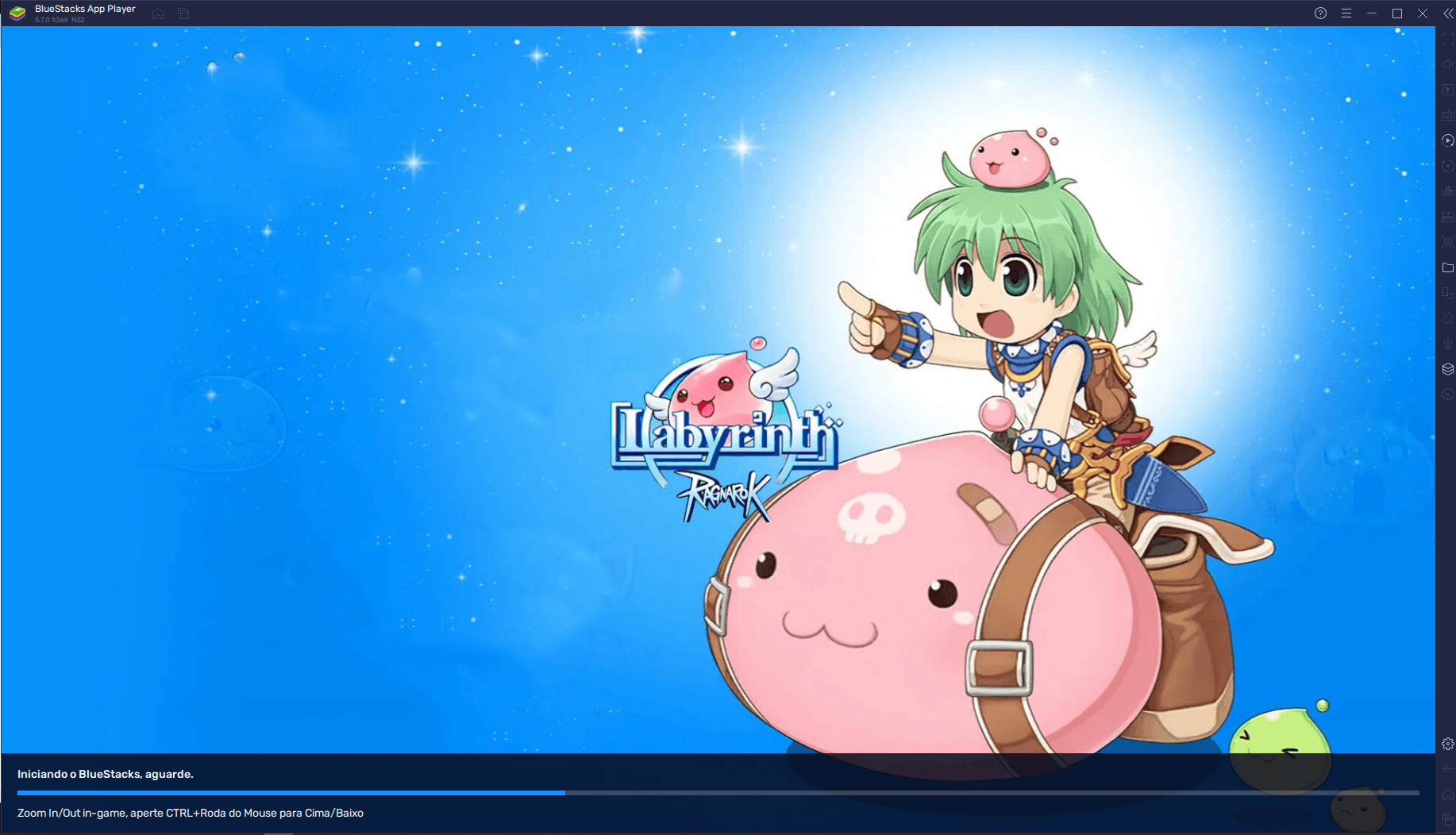The width and height of the screenshot is (1456, 835).
Task: Click the 'BlueStacks App Player' title text
Action: click(x=85, y=9)
